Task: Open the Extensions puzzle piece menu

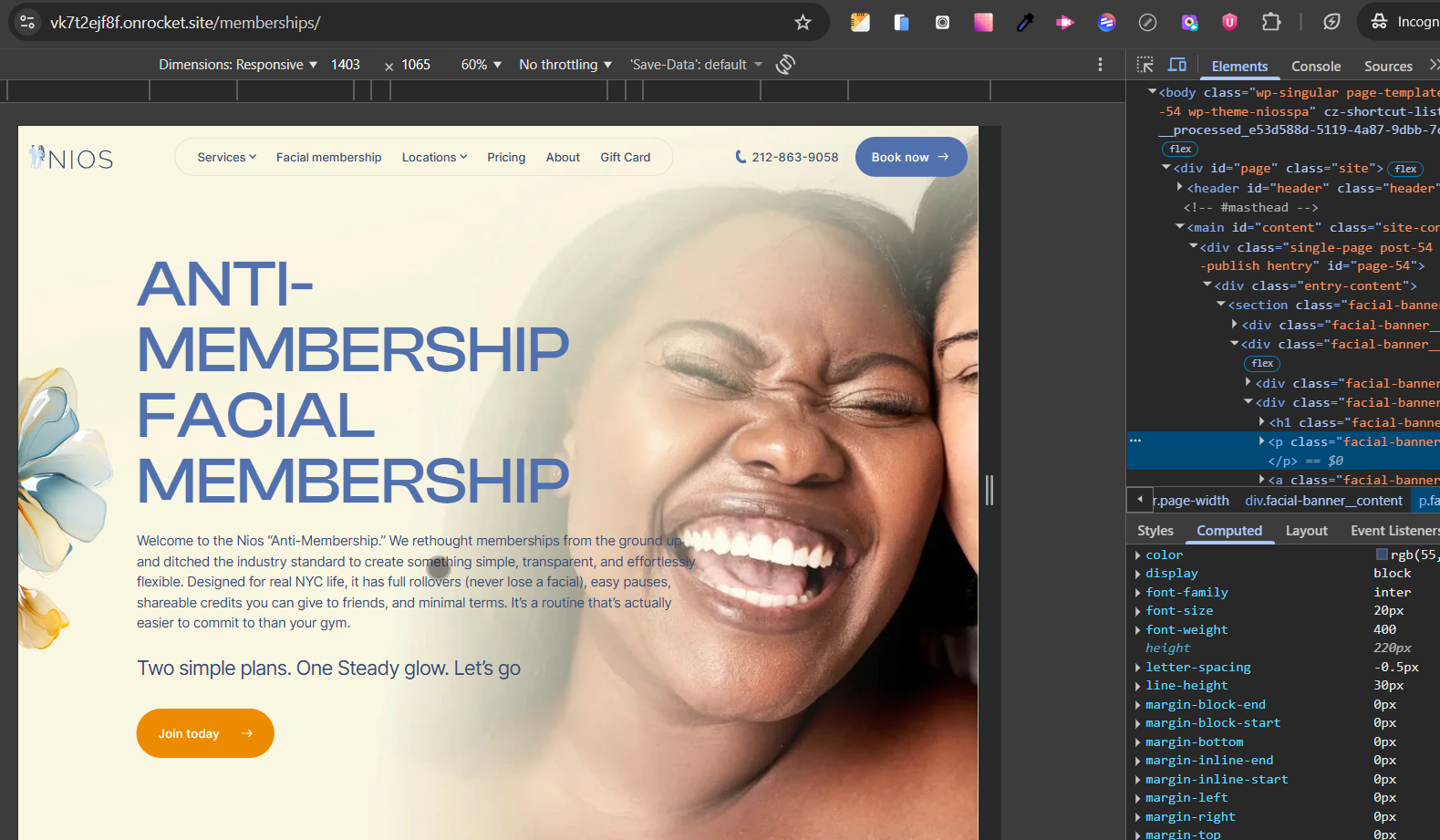Action: point(1271,22)
